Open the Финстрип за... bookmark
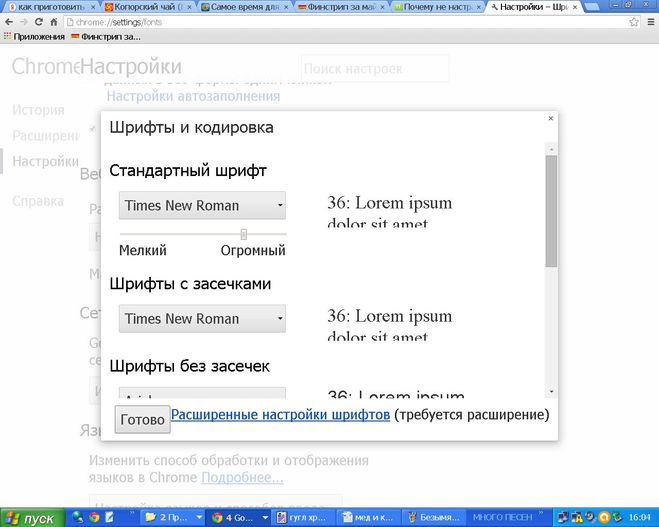Viewport: 659px width, 527px height. point(106,37)
